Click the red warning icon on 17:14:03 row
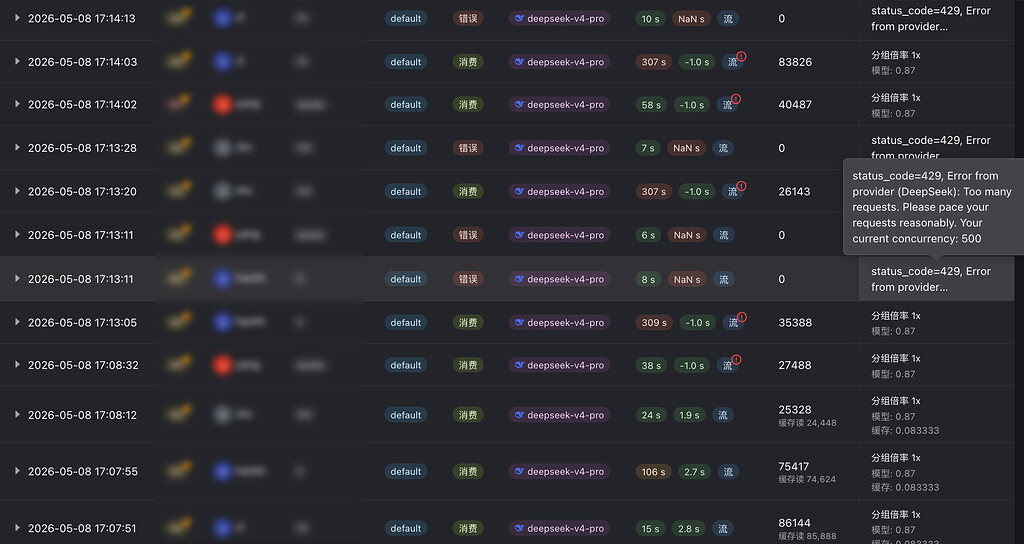Image resolution: width=1024 pixels, height=544 pixels. click(x=741, y=56)
